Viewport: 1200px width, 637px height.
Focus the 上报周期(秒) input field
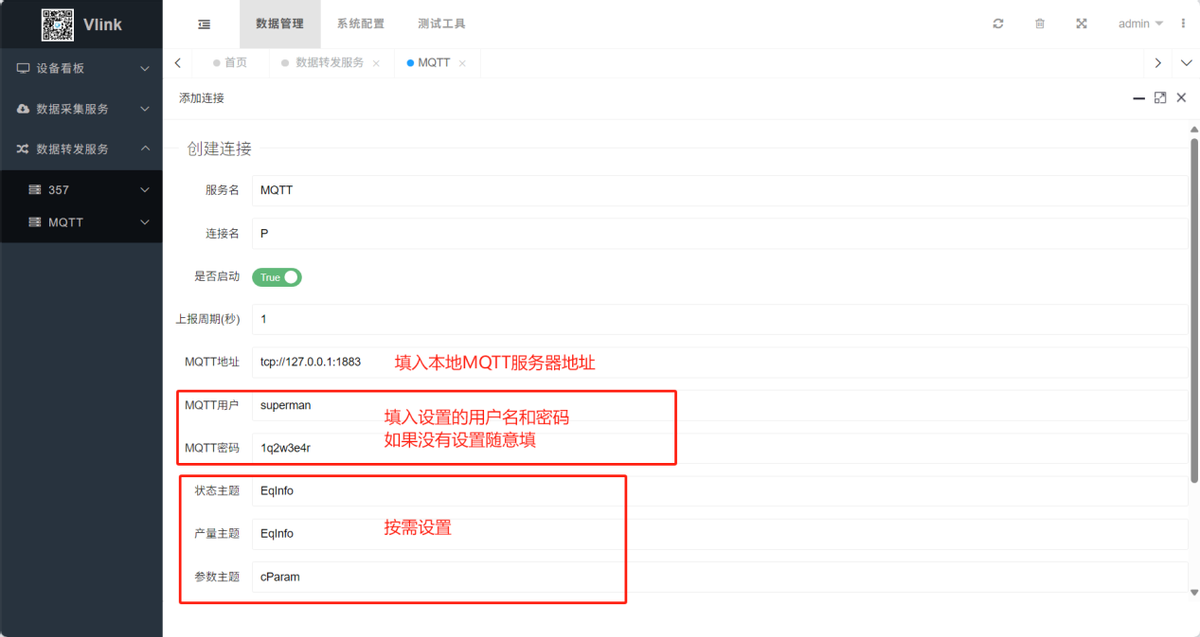(720, 319)
